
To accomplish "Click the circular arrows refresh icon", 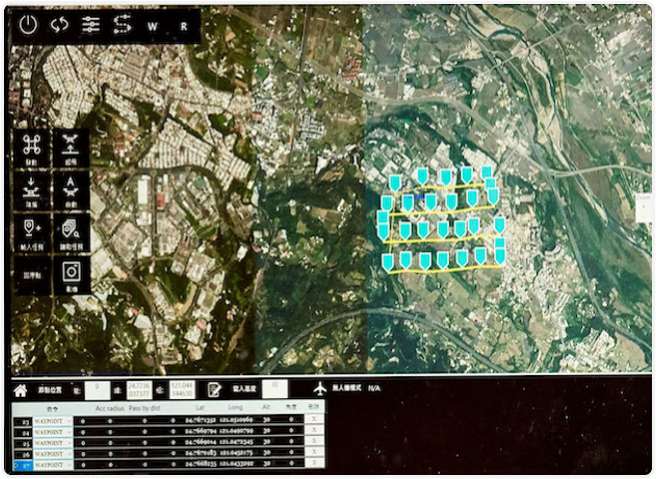I will 60,25.
